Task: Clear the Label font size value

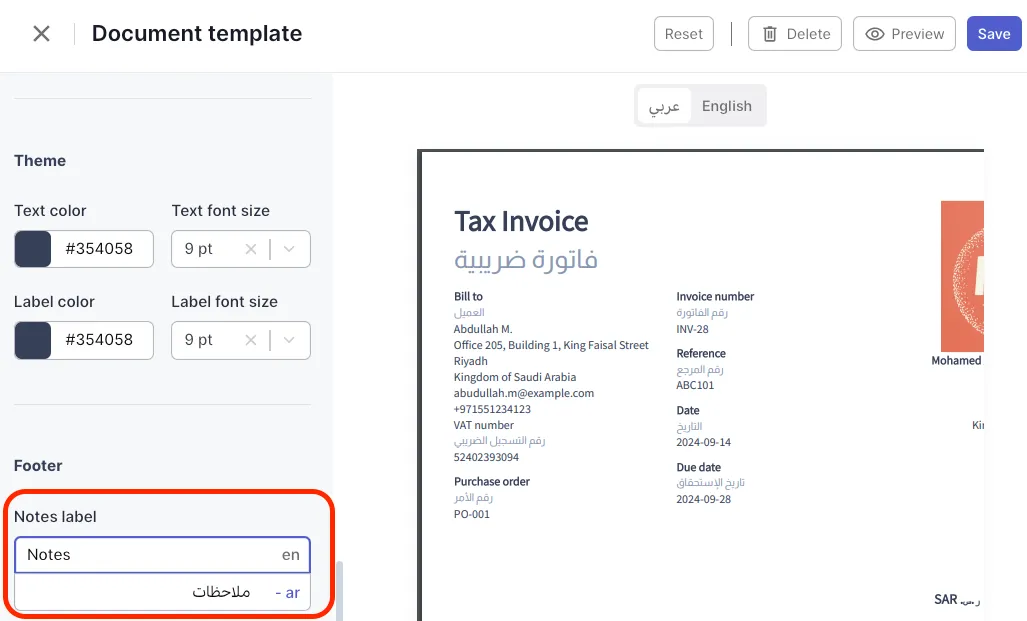Action: pos(251,340)
